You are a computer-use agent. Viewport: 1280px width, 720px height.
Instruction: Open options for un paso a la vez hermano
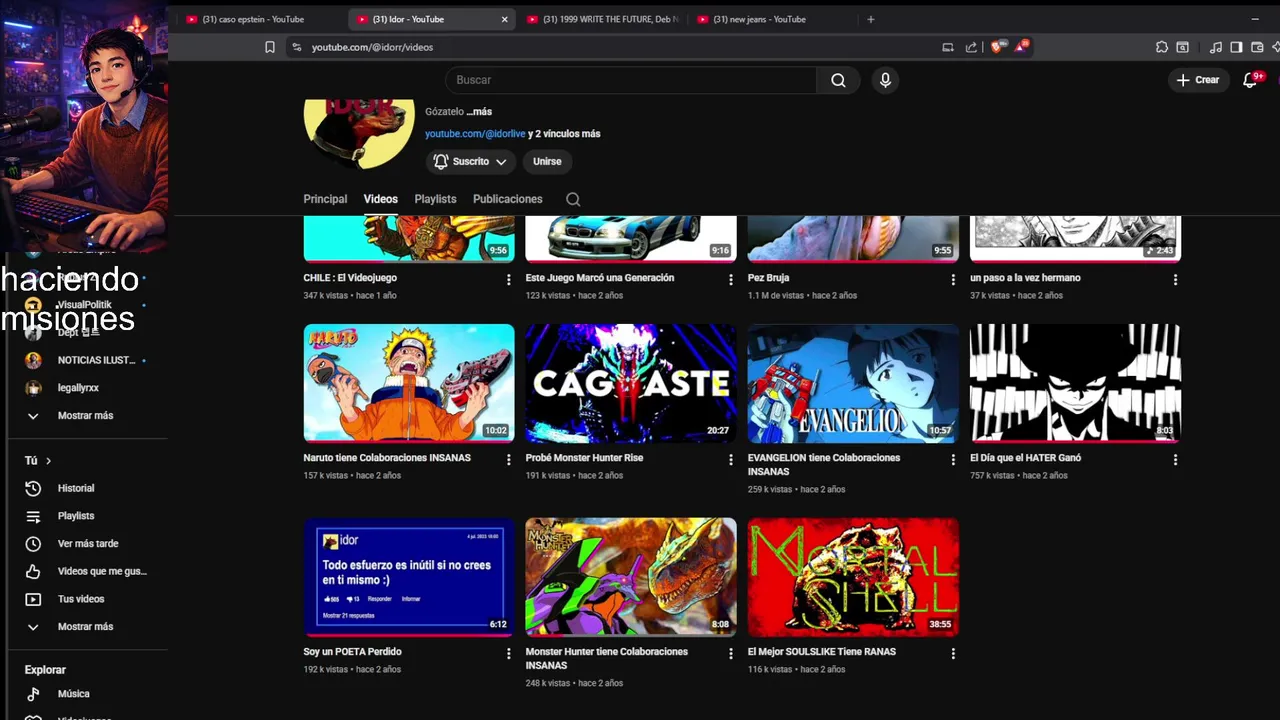(x=1175, y=280)
